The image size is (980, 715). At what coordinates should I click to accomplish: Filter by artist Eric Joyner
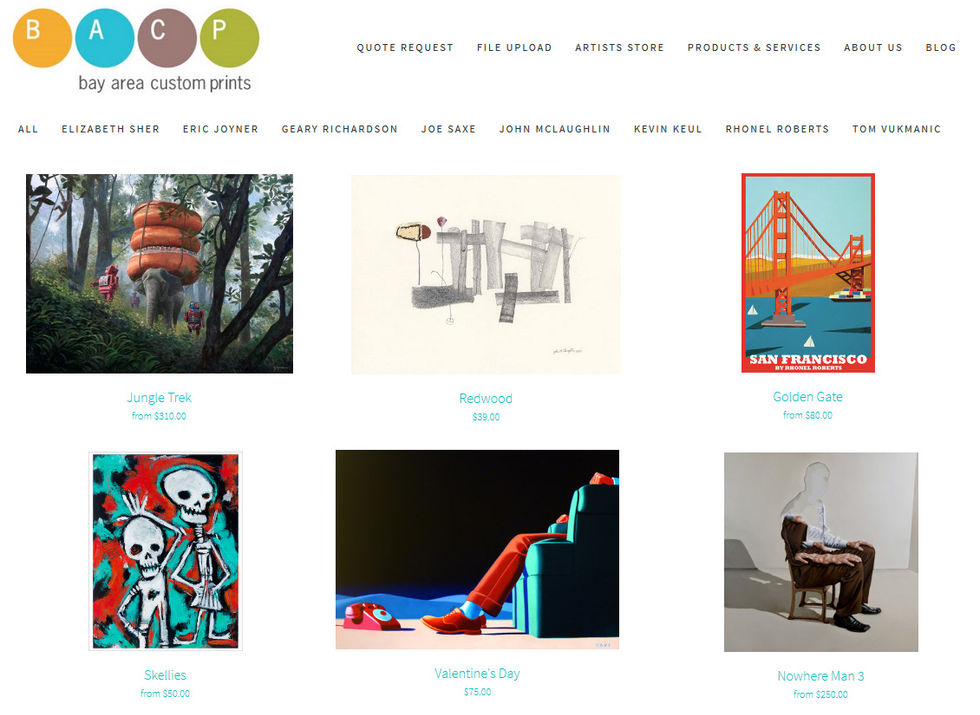[x=221, y=129]
